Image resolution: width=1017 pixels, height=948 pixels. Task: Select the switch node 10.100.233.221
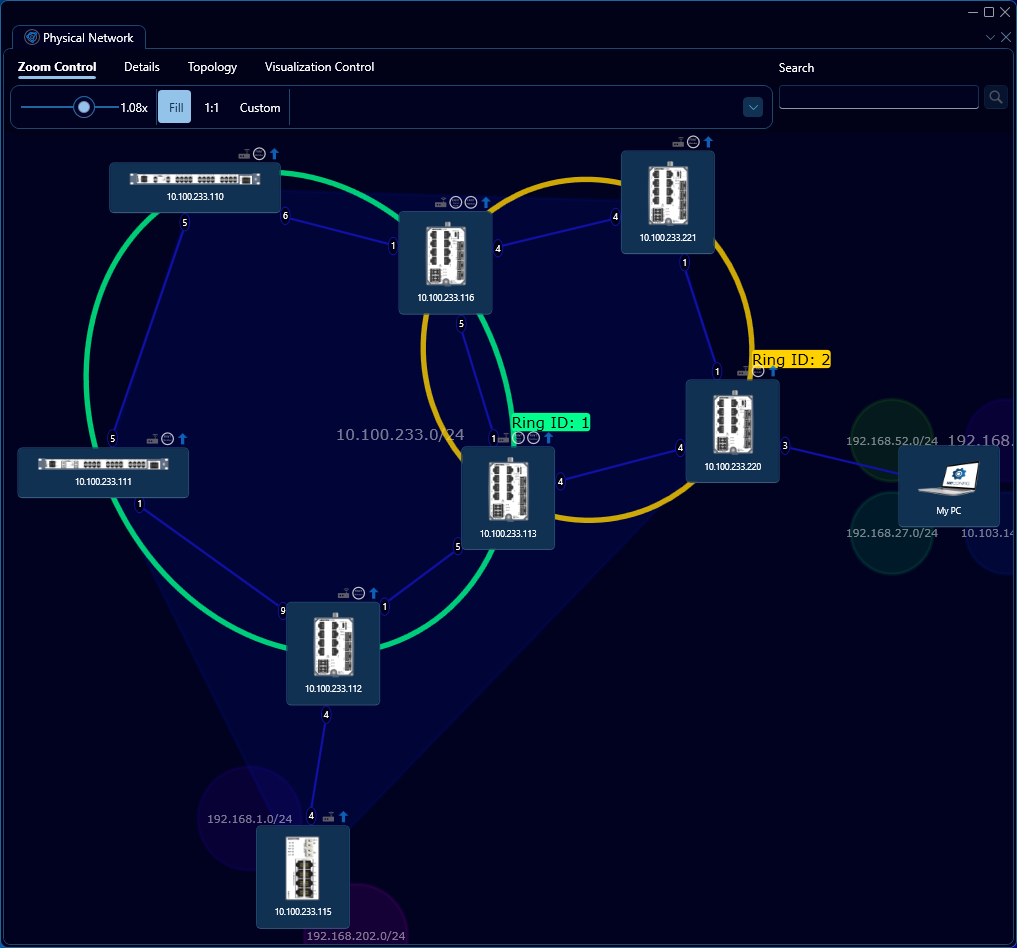pyautogui.click(x=668, y=202)
